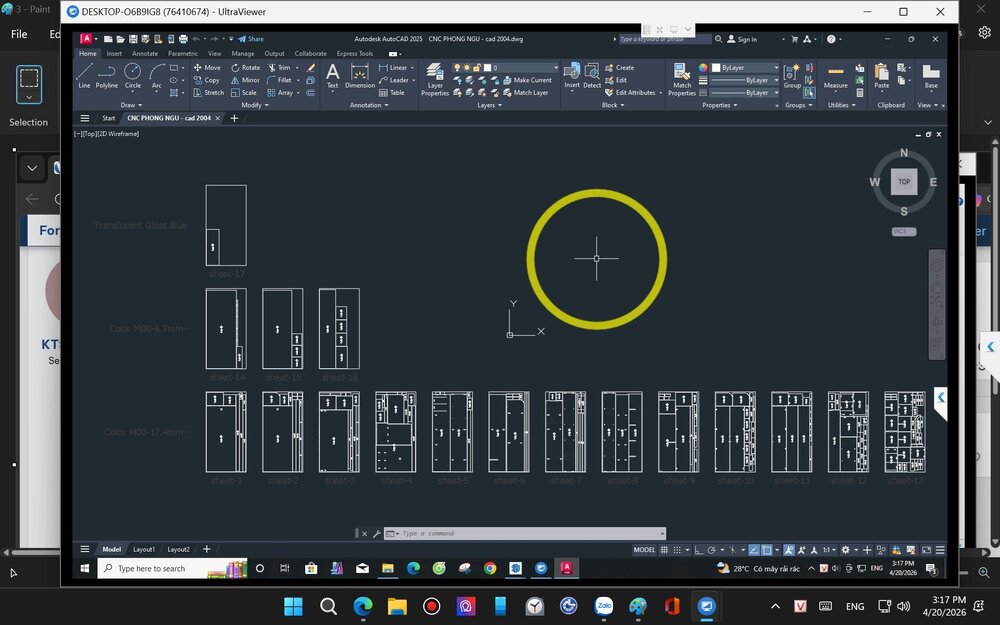Toggle 2D object snap button
This screenshot has height=625, width=1000.
tap(767, 549)
